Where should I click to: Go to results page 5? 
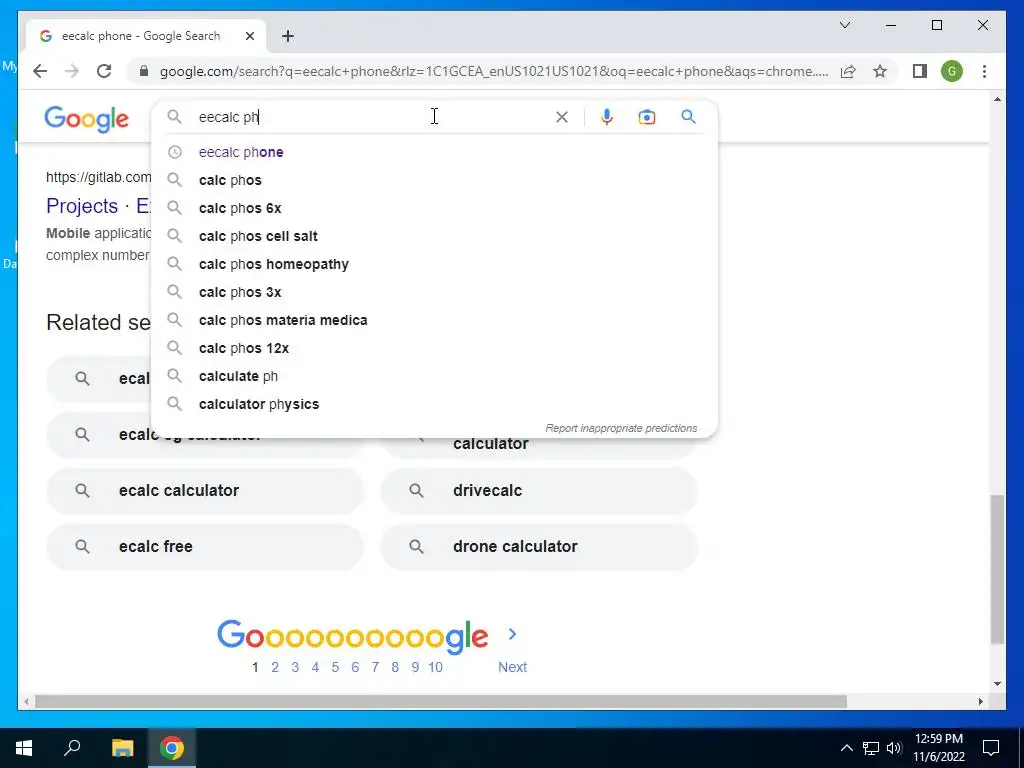[335, 667]
